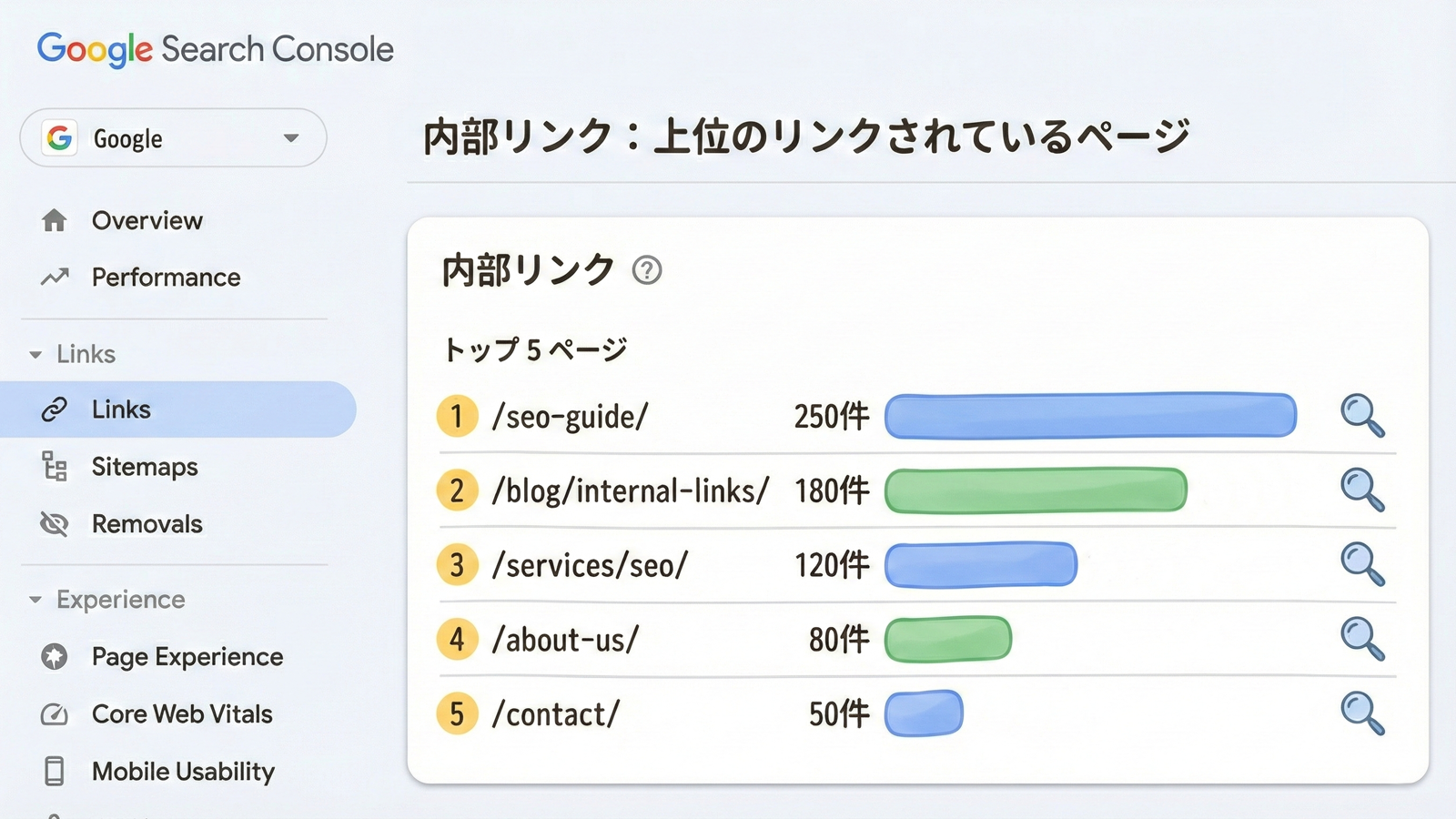1456x819 pixels.
Task: Open the Sitemaps icon
Action: tap(54, 467)
